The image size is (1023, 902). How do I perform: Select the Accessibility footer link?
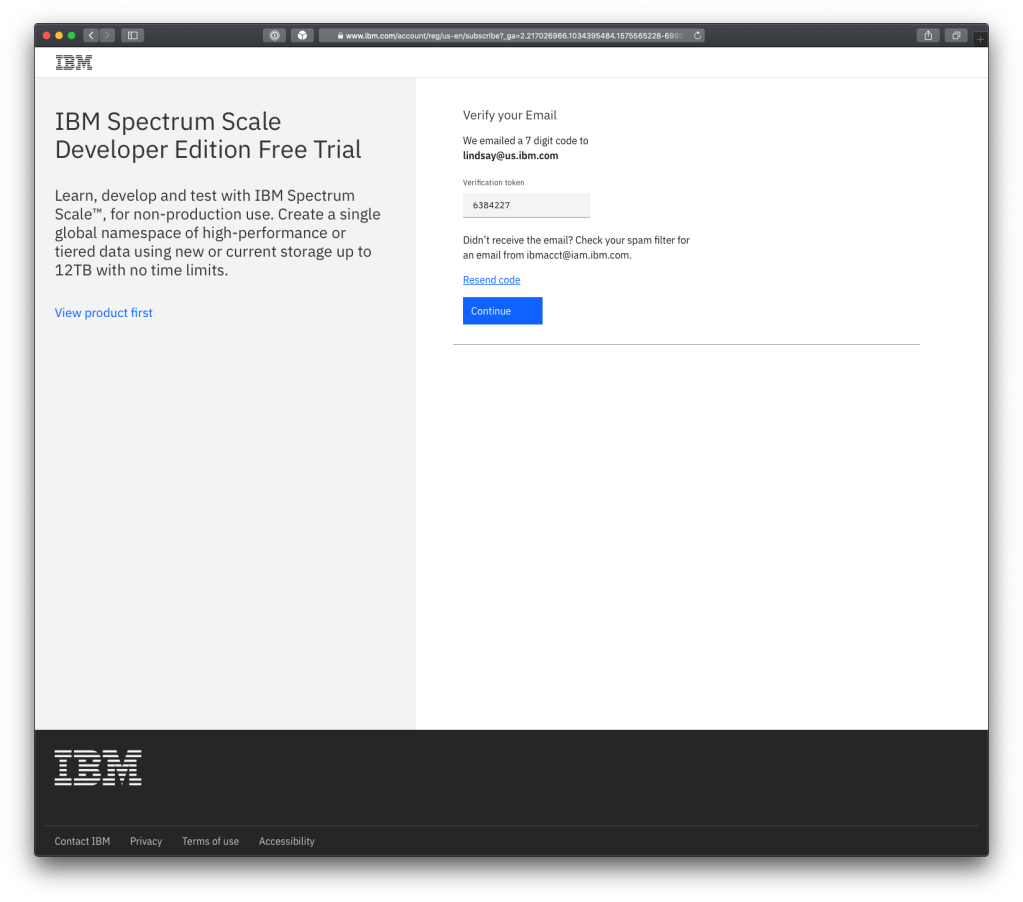286,841
